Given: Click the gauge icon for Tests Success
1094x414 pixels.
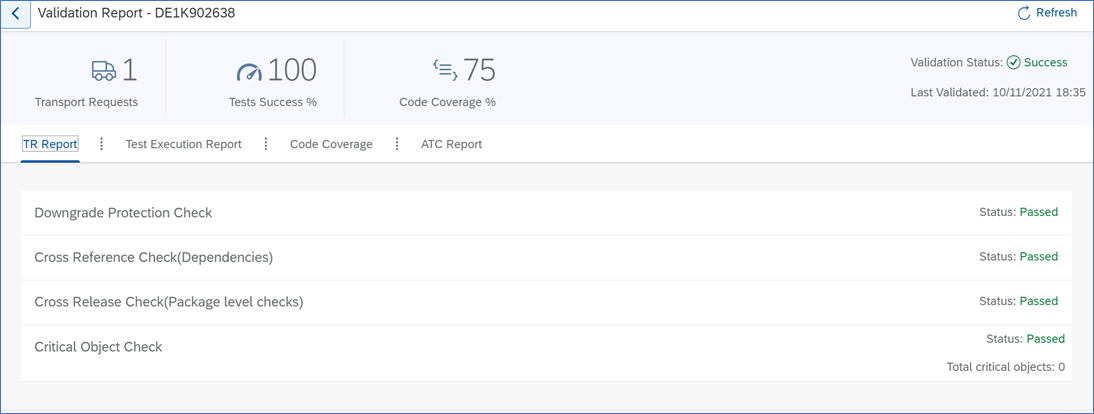Looking at the screenshot, I should tap(248, 71).
